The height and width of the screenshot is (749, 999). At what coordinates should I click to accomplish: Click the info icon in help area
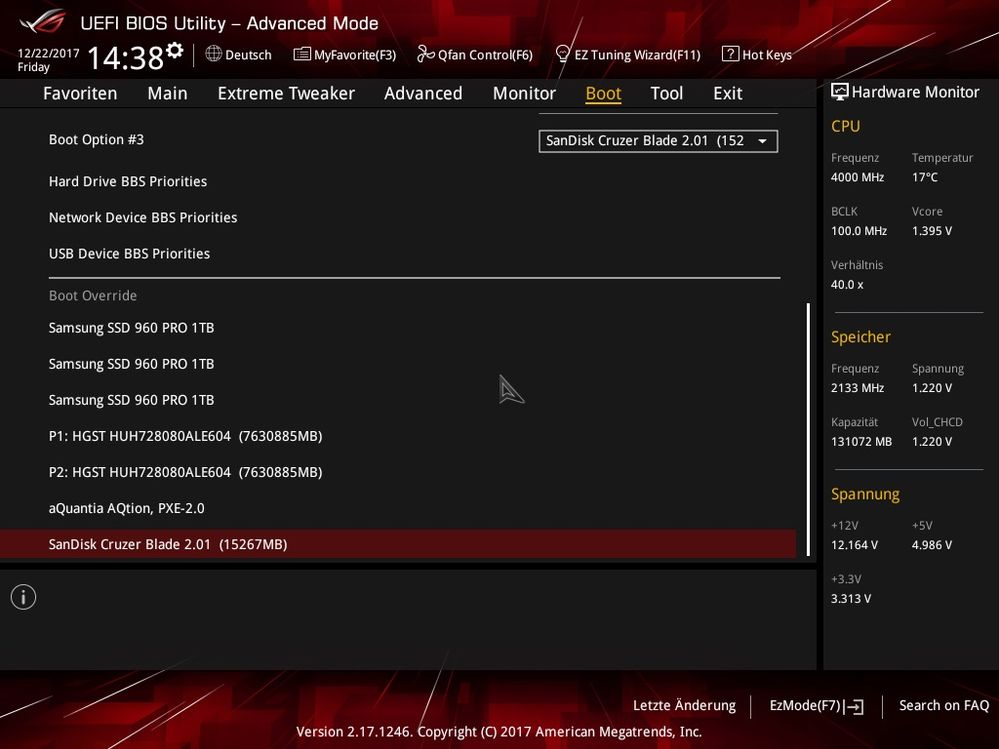[x=24, y=597]
